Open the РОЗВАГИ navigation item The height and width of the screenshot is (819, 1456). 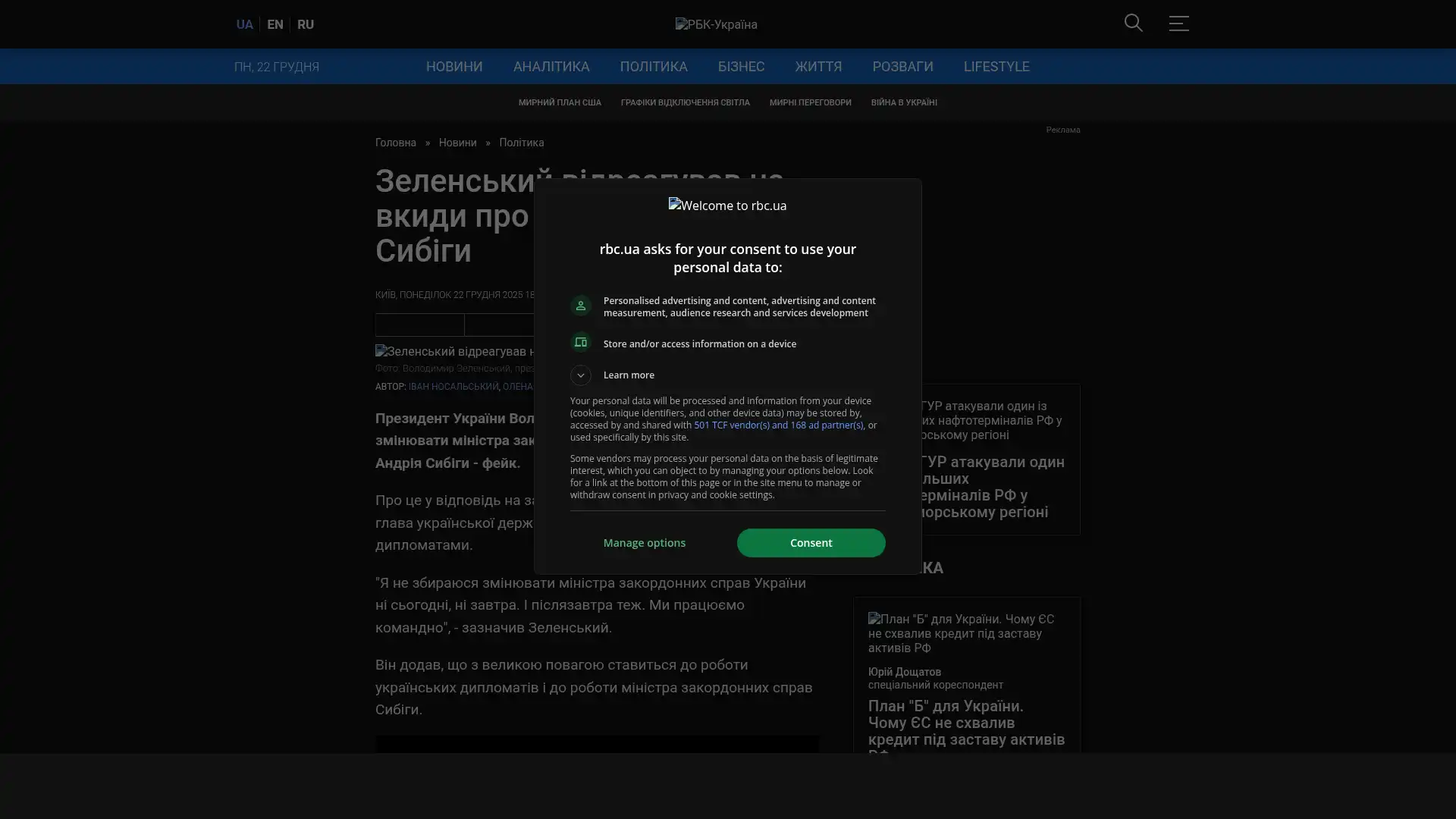[902, 67]
